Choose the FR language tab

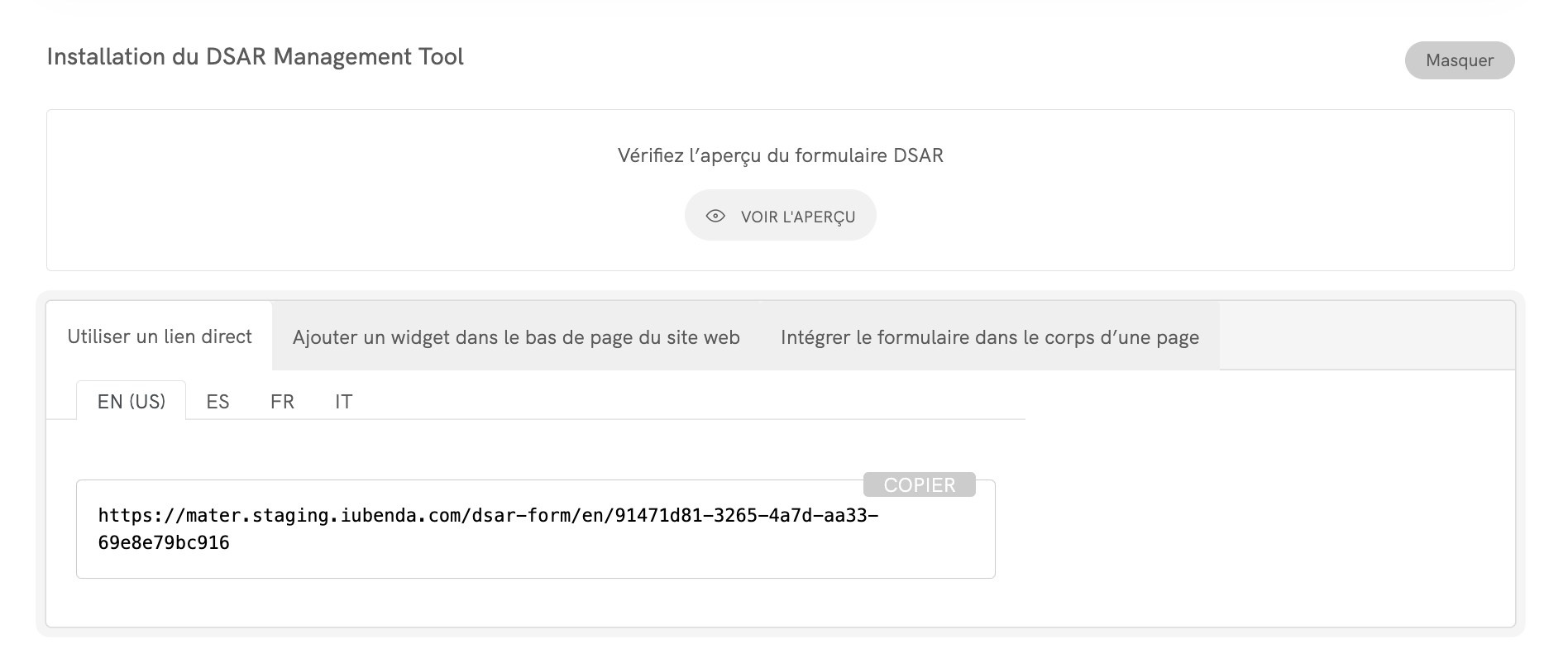pyautogui.click(x=282, y=402)
